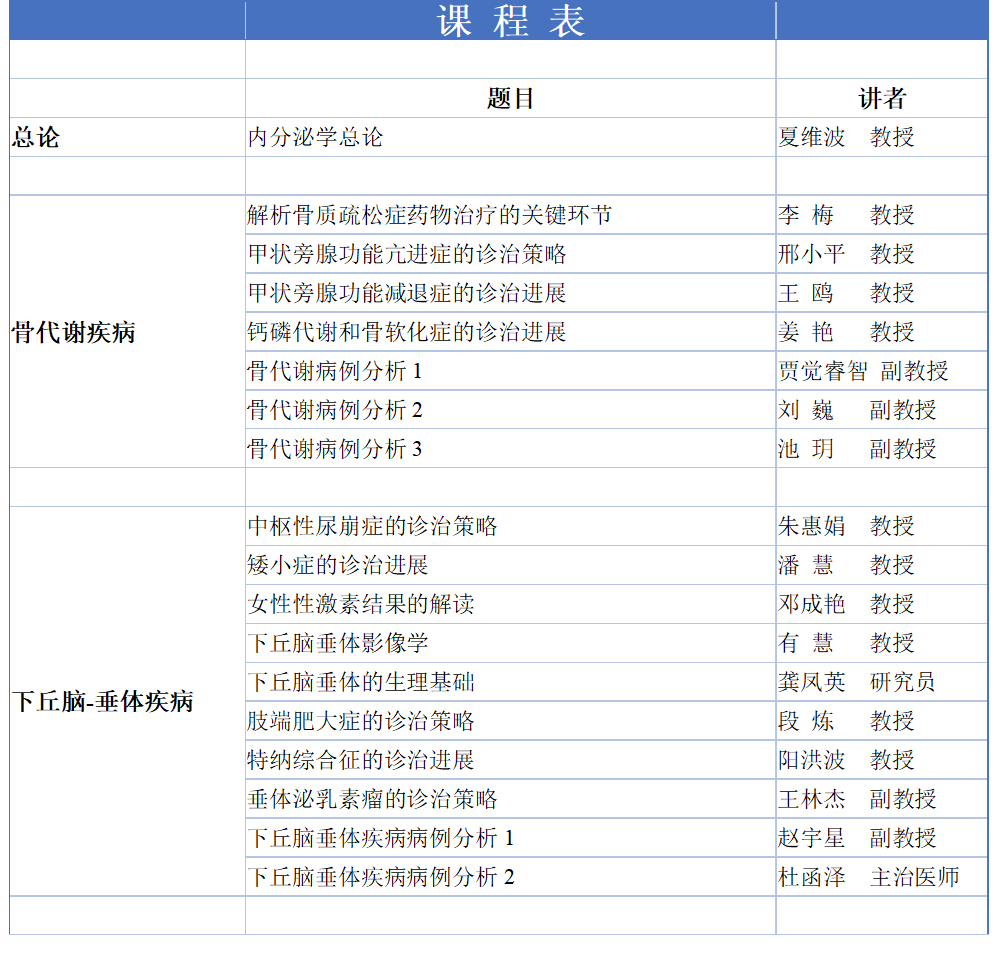Click speaker cell 杜函泽 主治医师

pyautogui.click(x=882, y=876)
